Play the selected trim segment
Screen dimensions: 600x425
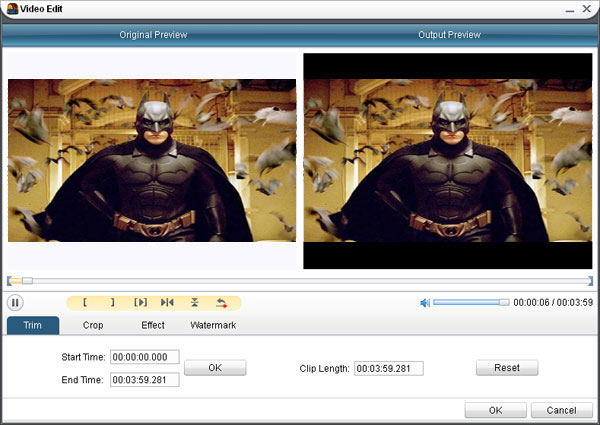click(x=140, y=302)
